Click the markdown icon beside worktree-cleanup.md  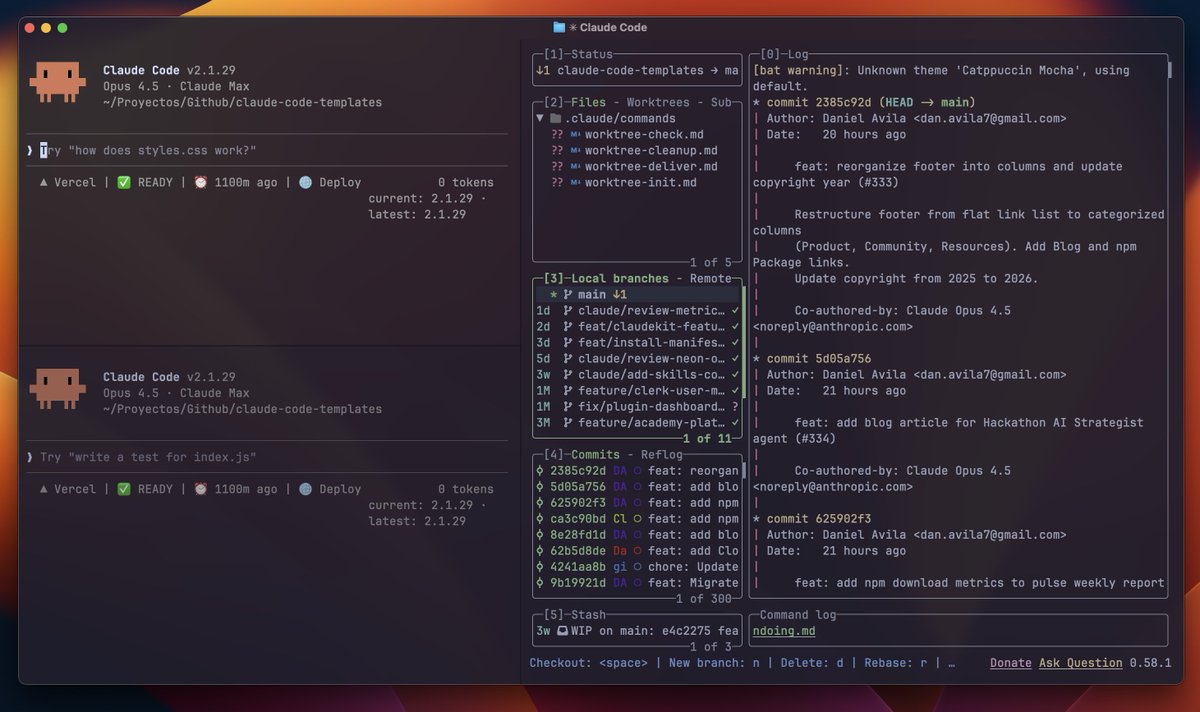(x=574, y=150)
